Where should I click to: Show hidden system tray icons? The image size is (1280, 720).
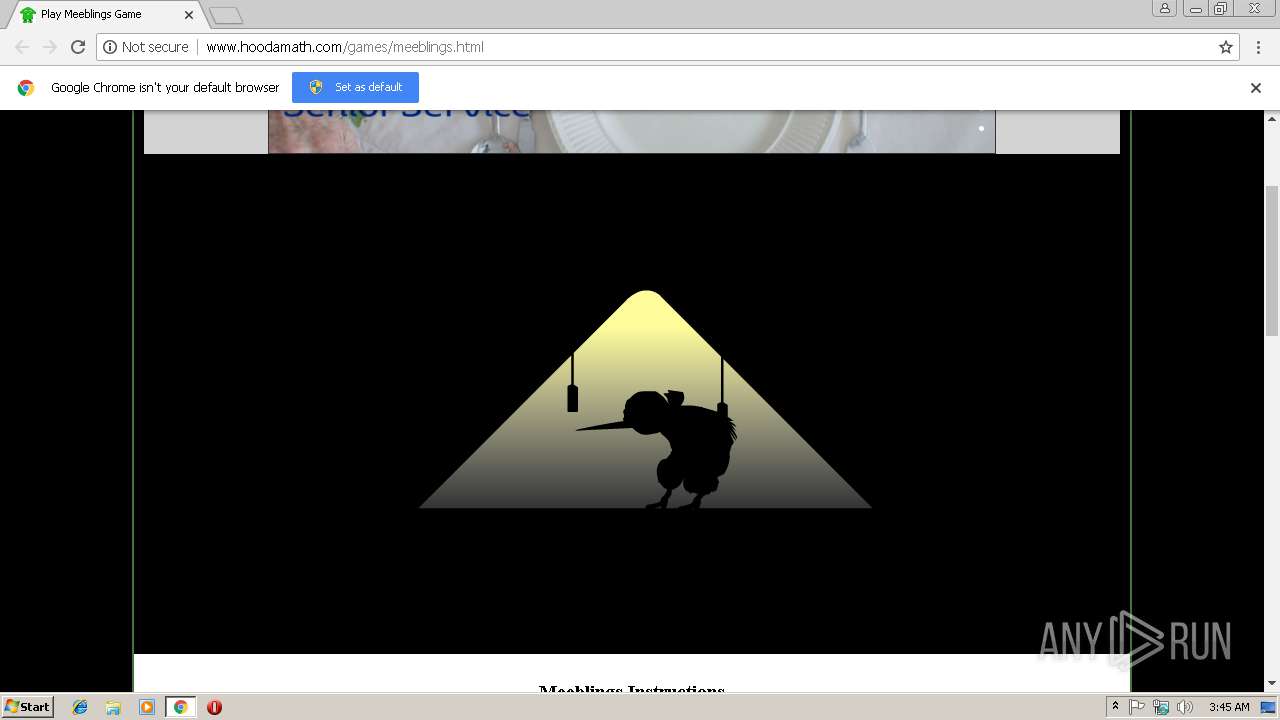[1115, 707]
